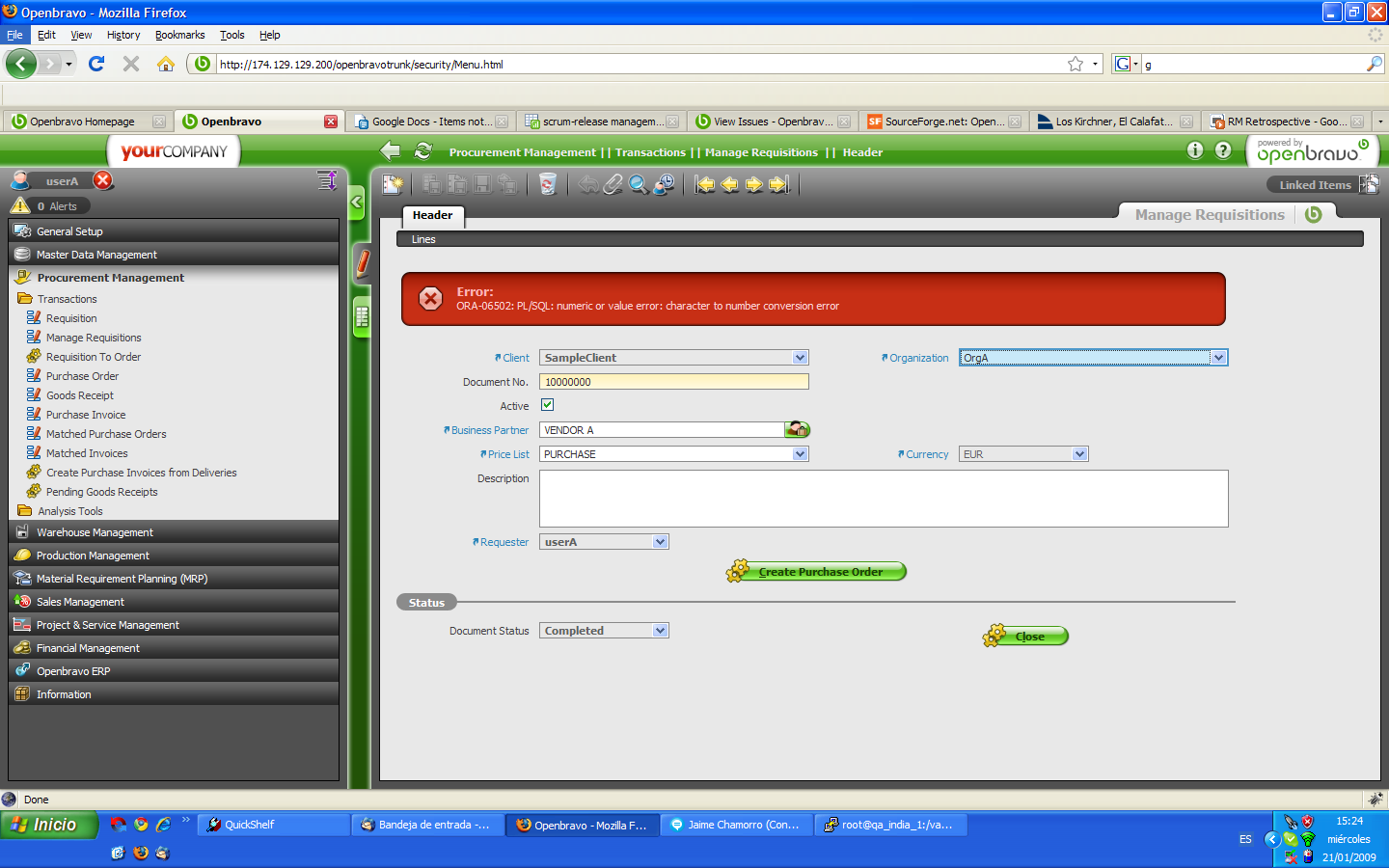Log out with red X beside userA
The width and height of the screenshot is (1389, 868).
[x=103, y=180]
